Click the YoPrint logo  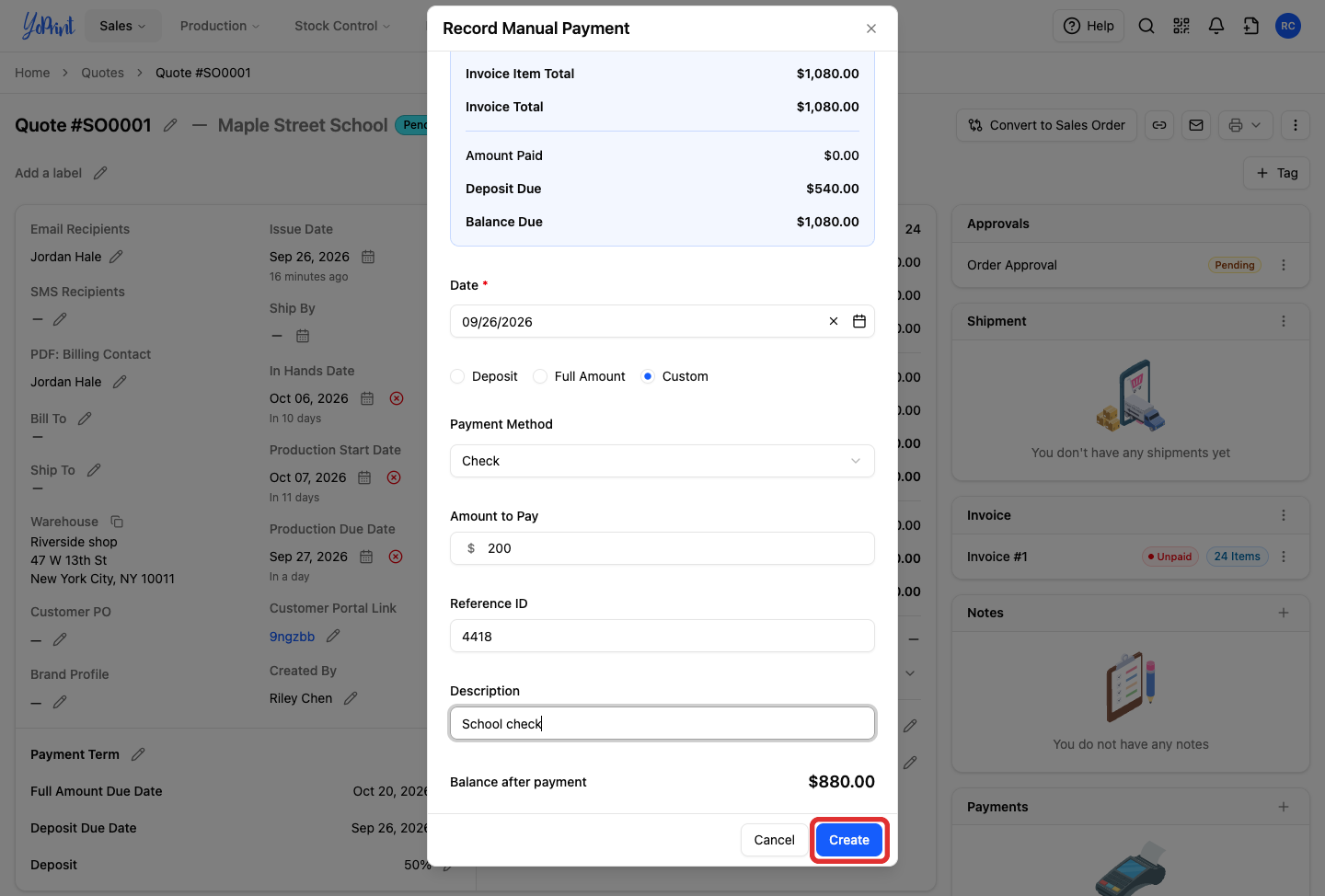[x=48, y=26]
